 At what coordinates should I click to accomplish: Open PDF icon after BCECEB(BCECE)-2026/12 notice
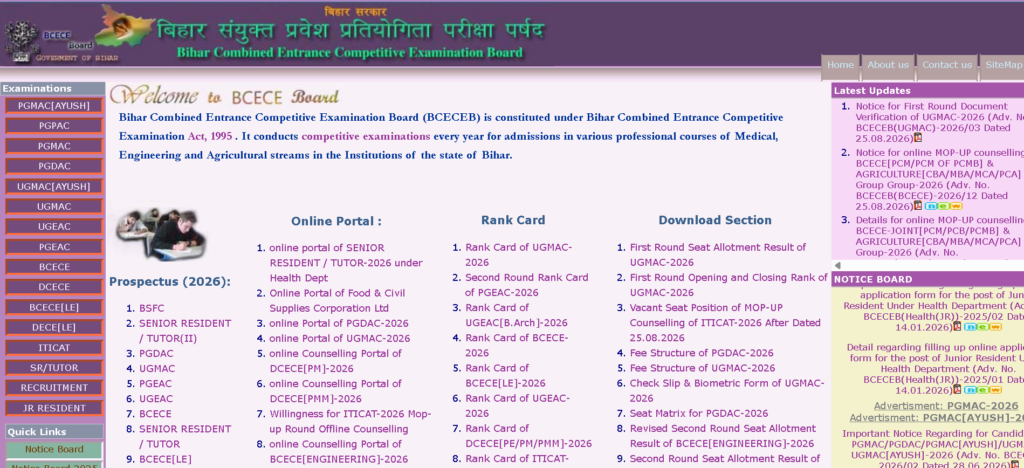click(918, 206)
